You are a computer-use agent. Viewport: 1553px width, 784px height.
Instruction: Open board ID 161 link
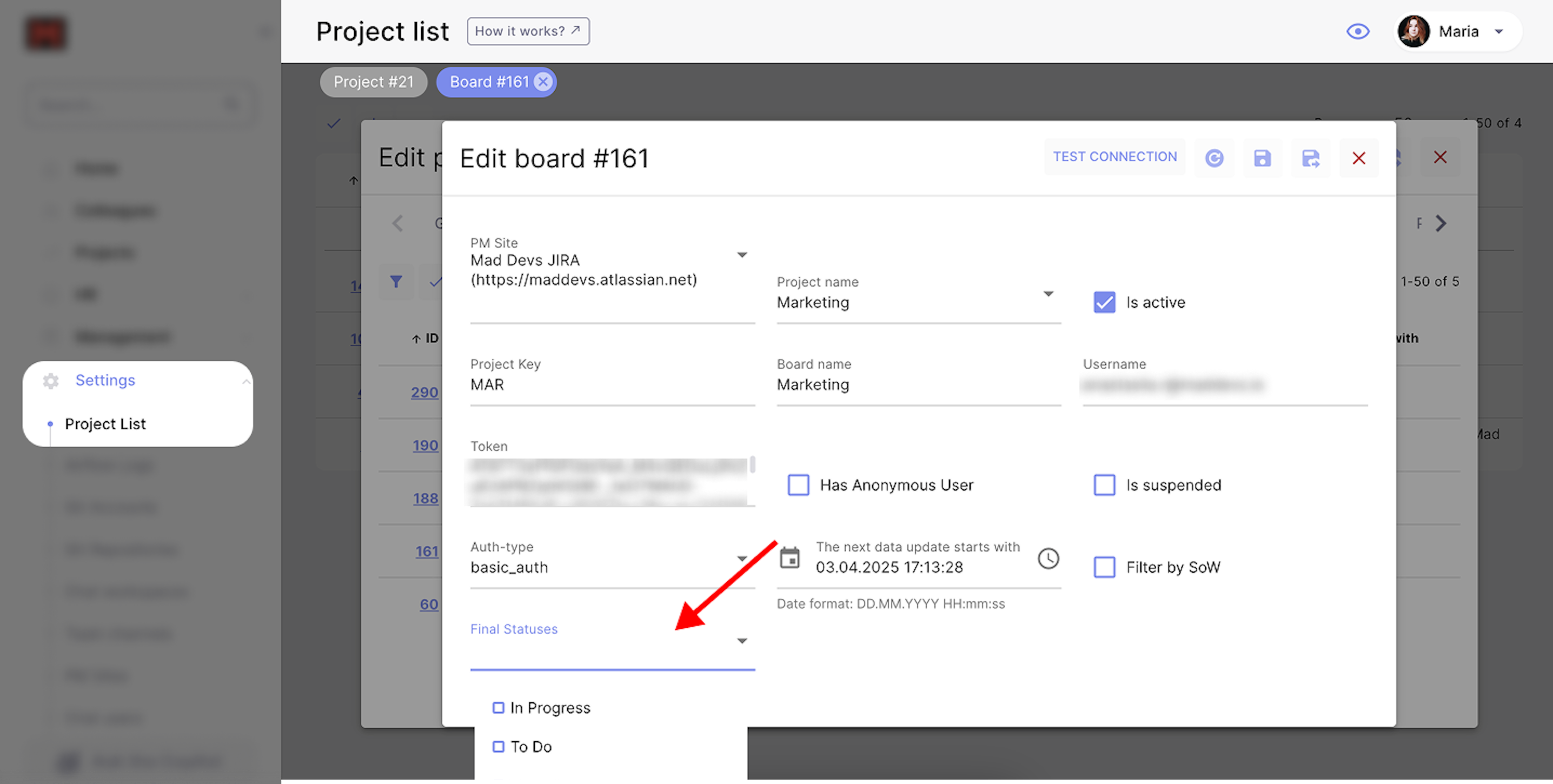click(x=426, y=552)
